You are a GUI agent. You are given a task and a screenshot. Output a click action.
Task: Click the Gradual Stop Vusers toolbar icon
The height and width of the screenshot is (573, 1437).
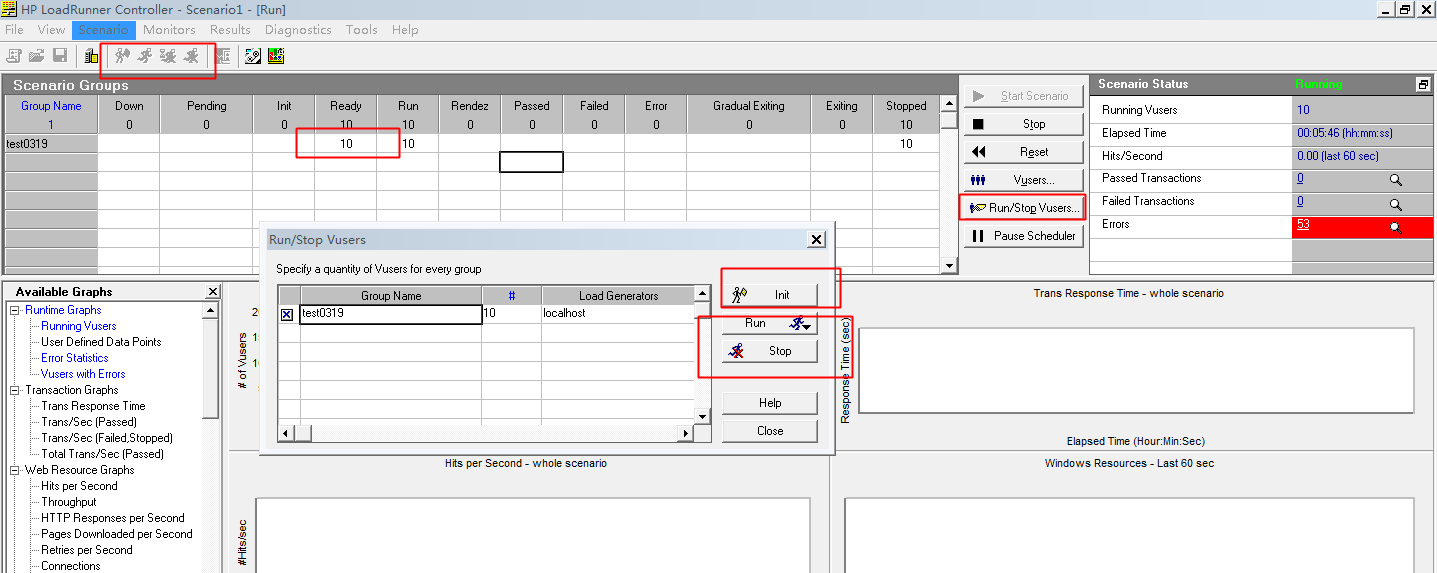(x=168, y=56)
